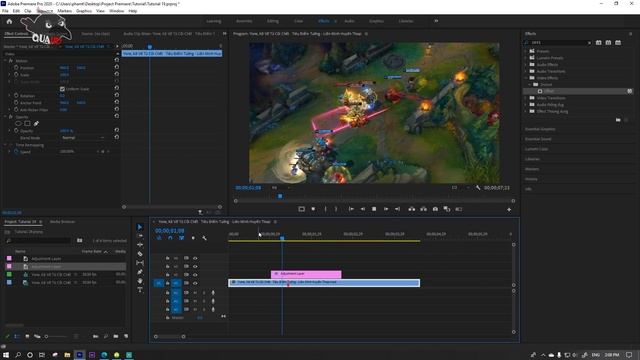The image size is (640, 360).
Task: Click Play-Stop Toggle in Program Monitor
Action: [374, 209]
